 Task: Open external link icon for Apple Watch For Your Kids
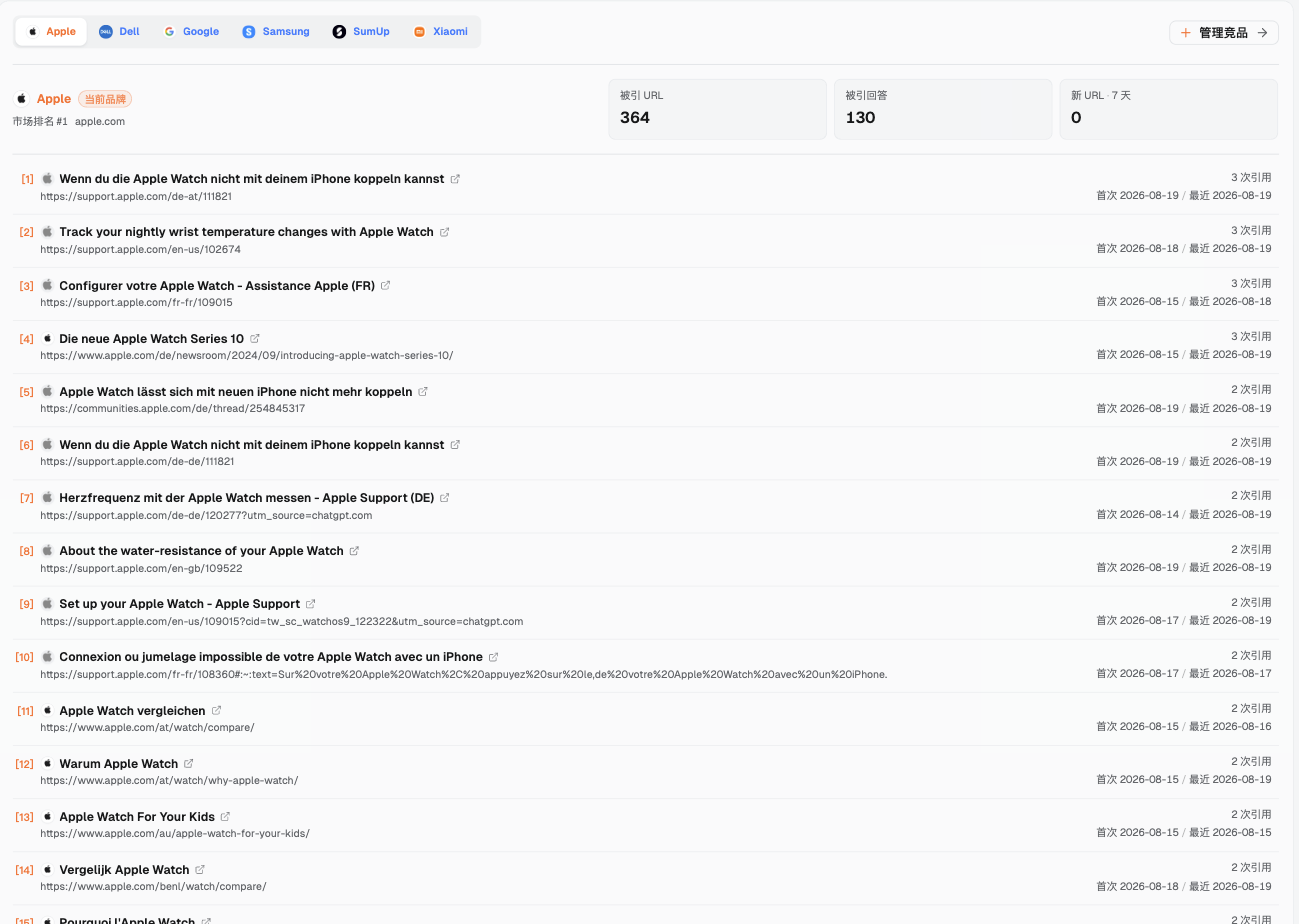pyautogui.click(x=226, y=817)
